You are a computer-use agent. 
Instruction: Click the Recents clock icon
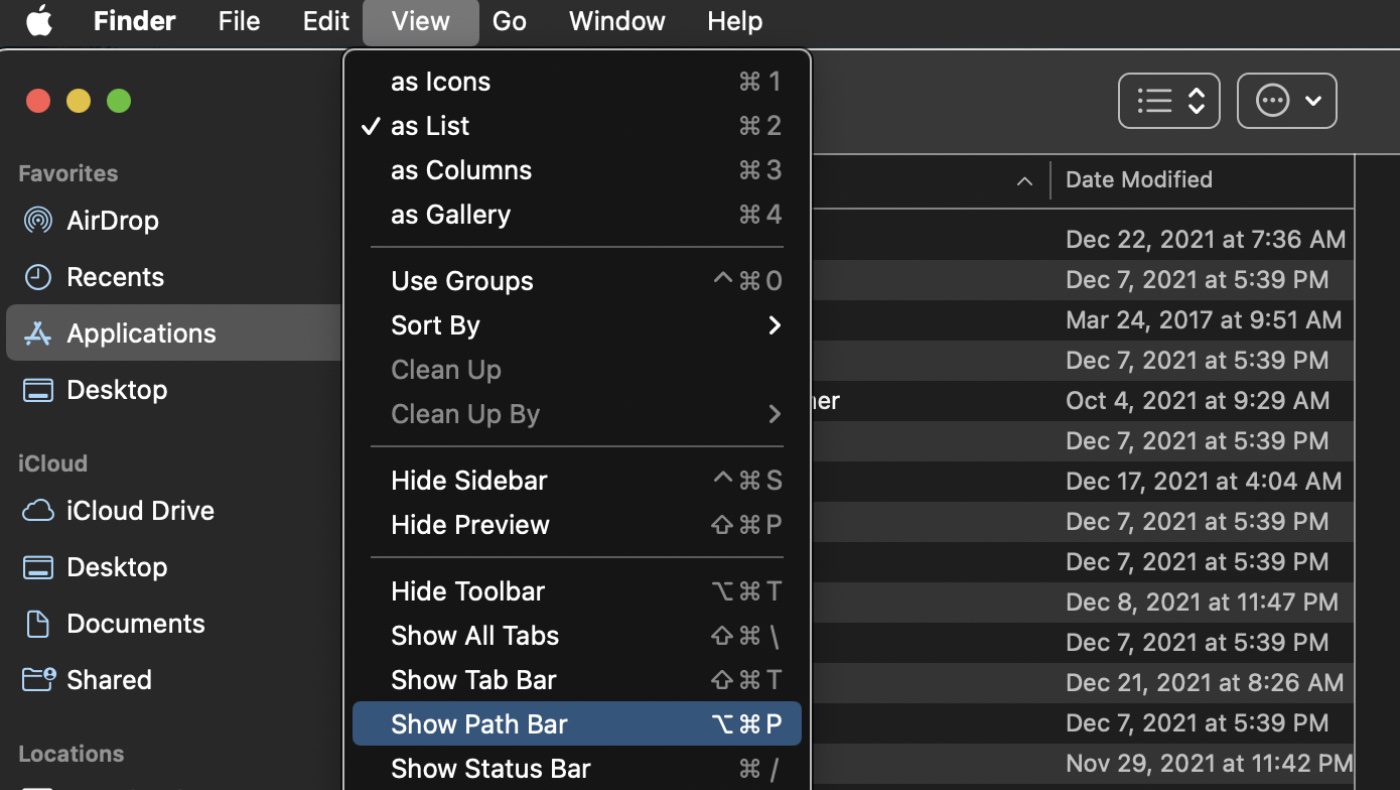pos(38,277)
